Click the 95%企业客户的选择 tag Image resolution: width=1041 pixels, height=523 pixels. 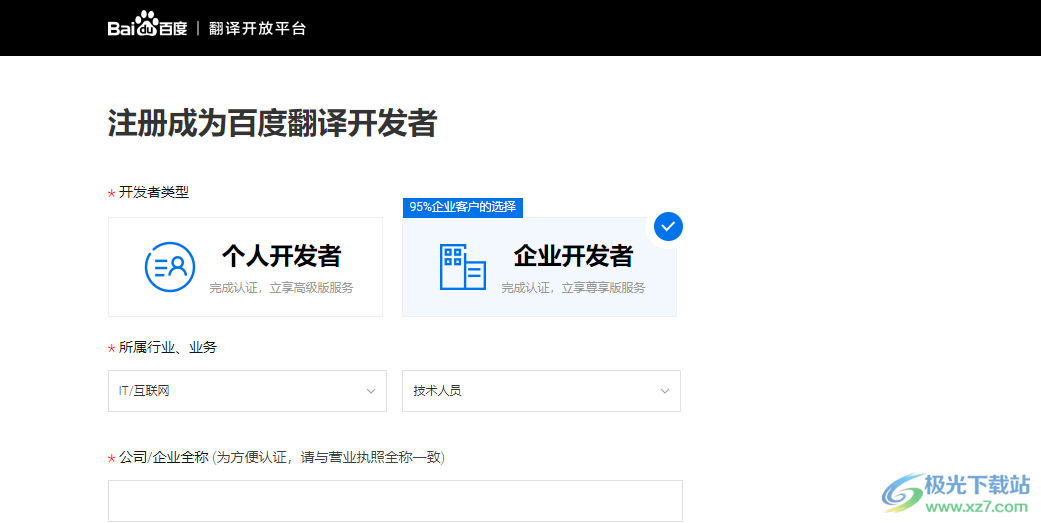(x=463, y=207)
